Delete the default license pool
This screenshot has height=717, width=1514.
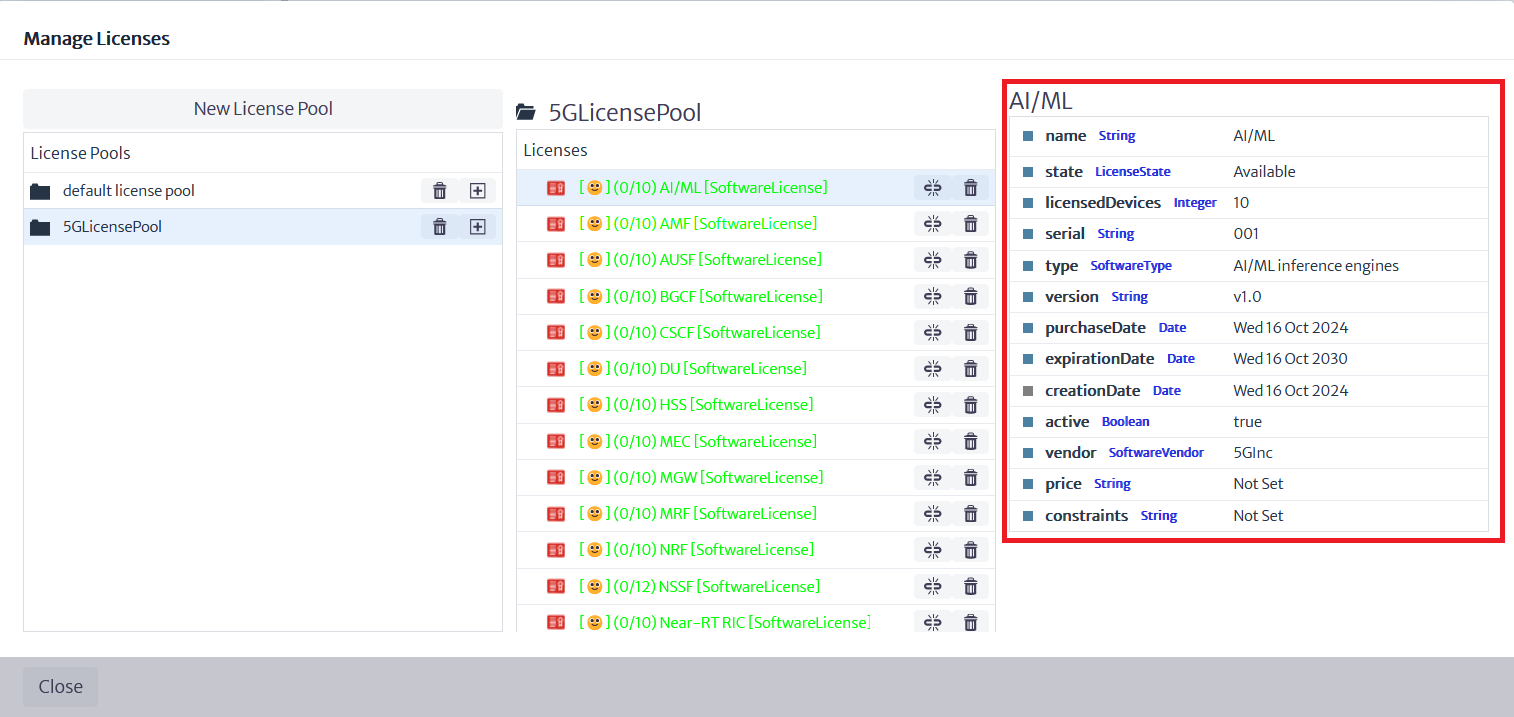click(x=439, y=191)
